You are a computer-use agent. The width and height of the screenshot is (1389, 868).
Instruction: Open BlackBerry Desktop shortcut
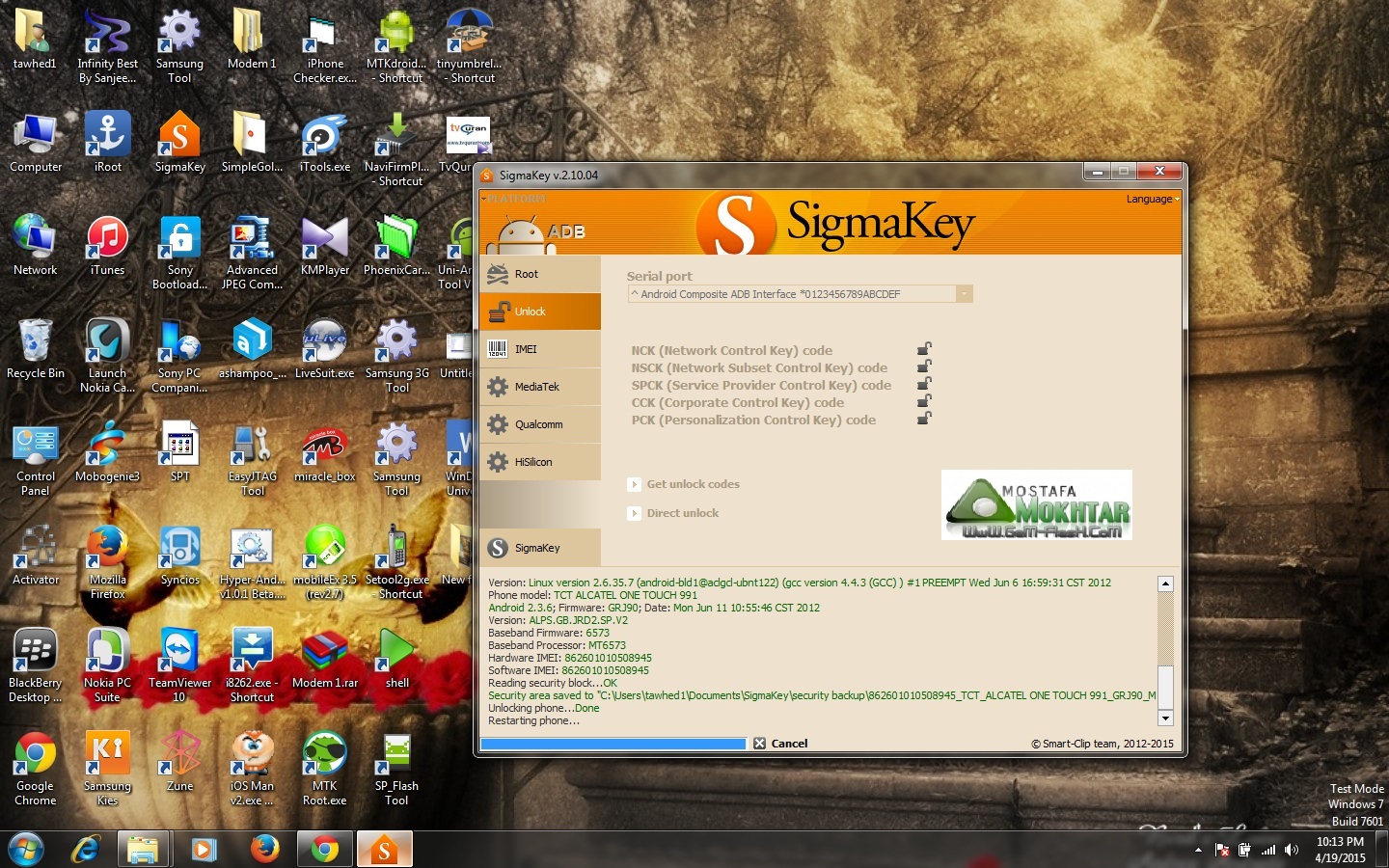coord(36,665)
